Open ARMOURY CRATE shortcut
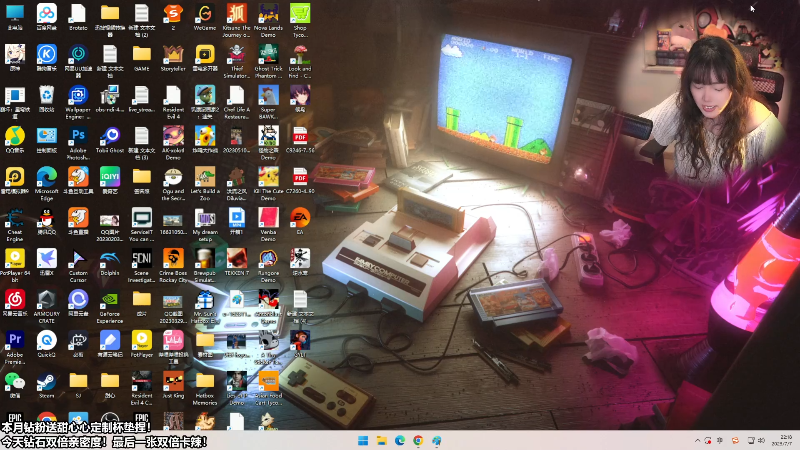 [x=46, y=306]
